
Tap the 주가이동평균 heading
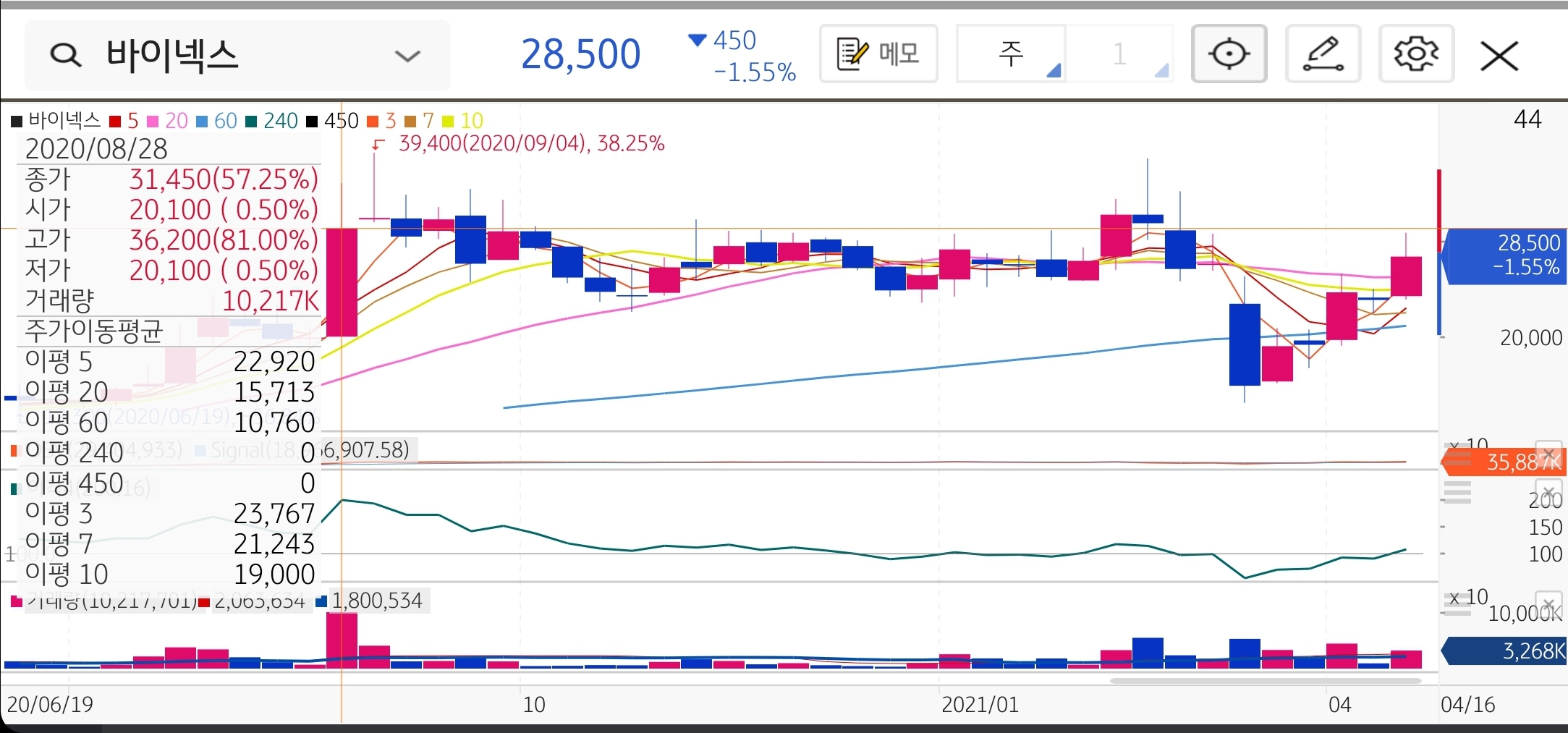(93, 331)
